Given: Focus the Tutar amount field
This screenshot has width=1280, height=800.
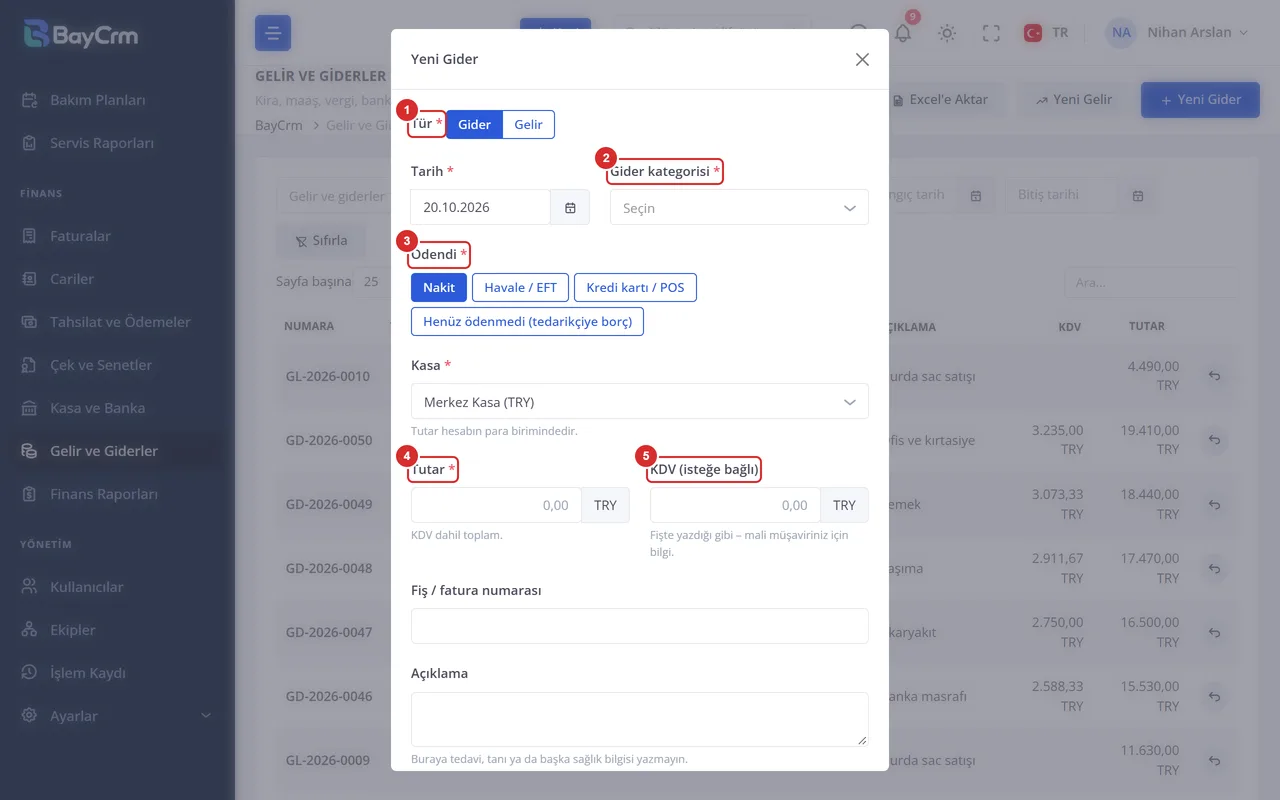Looking at the screenshot, I should (496, 505).
